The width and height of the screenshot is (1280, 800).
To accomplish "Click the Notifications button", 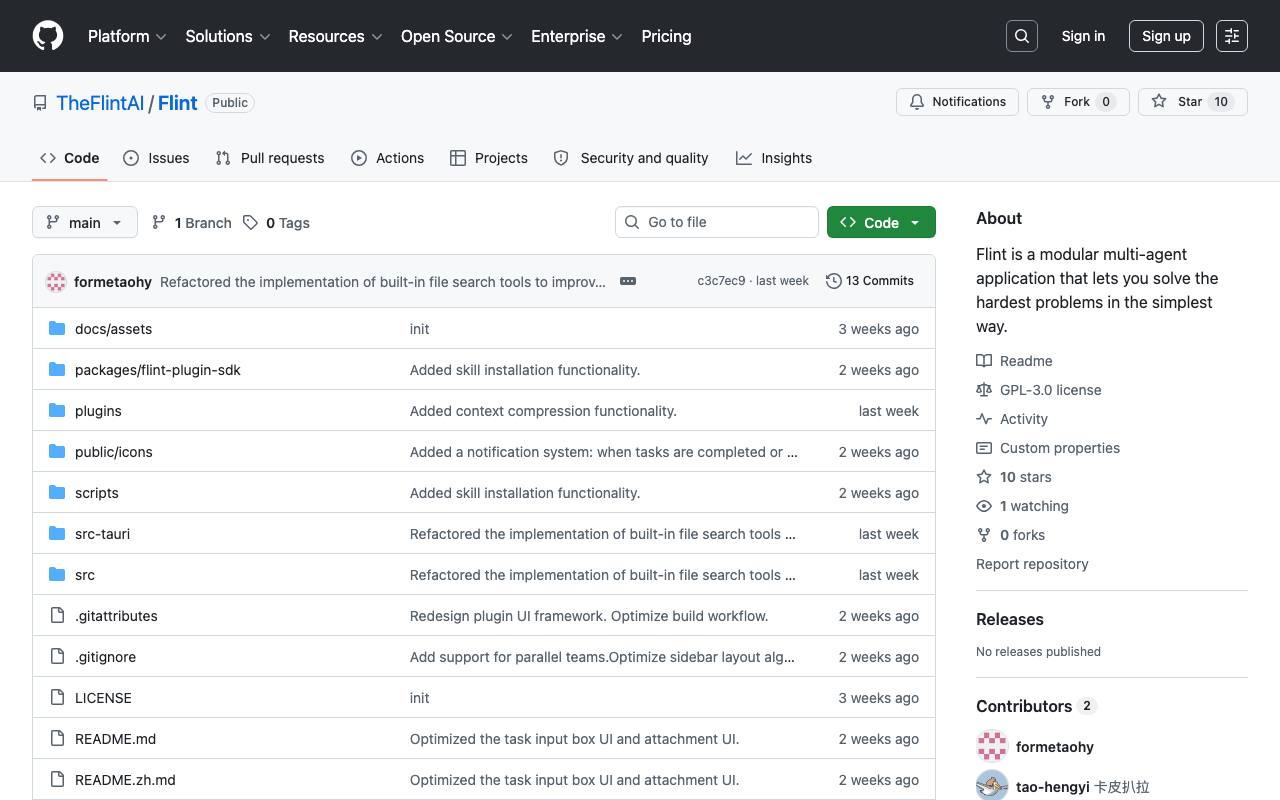I will coord(958,102).
